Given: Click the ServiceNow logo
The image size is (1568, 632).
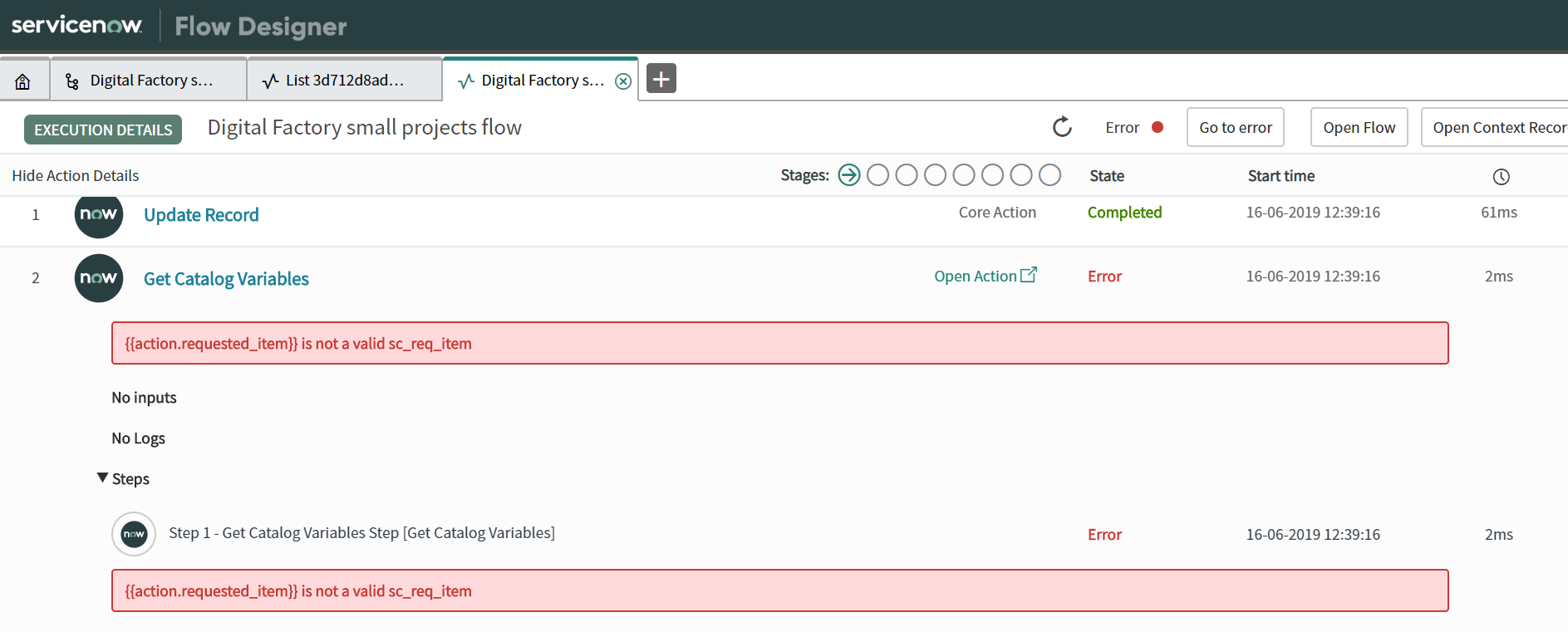Looking at the screenshot, I should click(x=77, y=25).
